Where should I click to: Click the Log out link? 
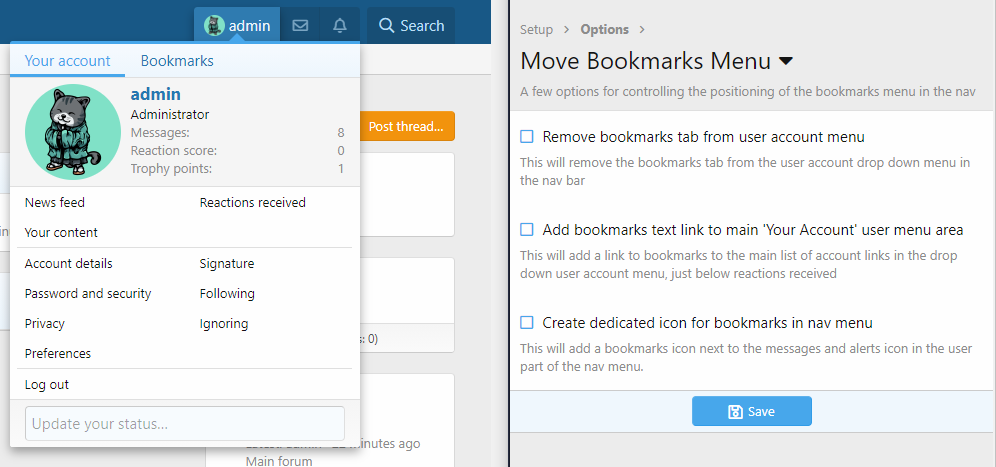click(47, 385)
